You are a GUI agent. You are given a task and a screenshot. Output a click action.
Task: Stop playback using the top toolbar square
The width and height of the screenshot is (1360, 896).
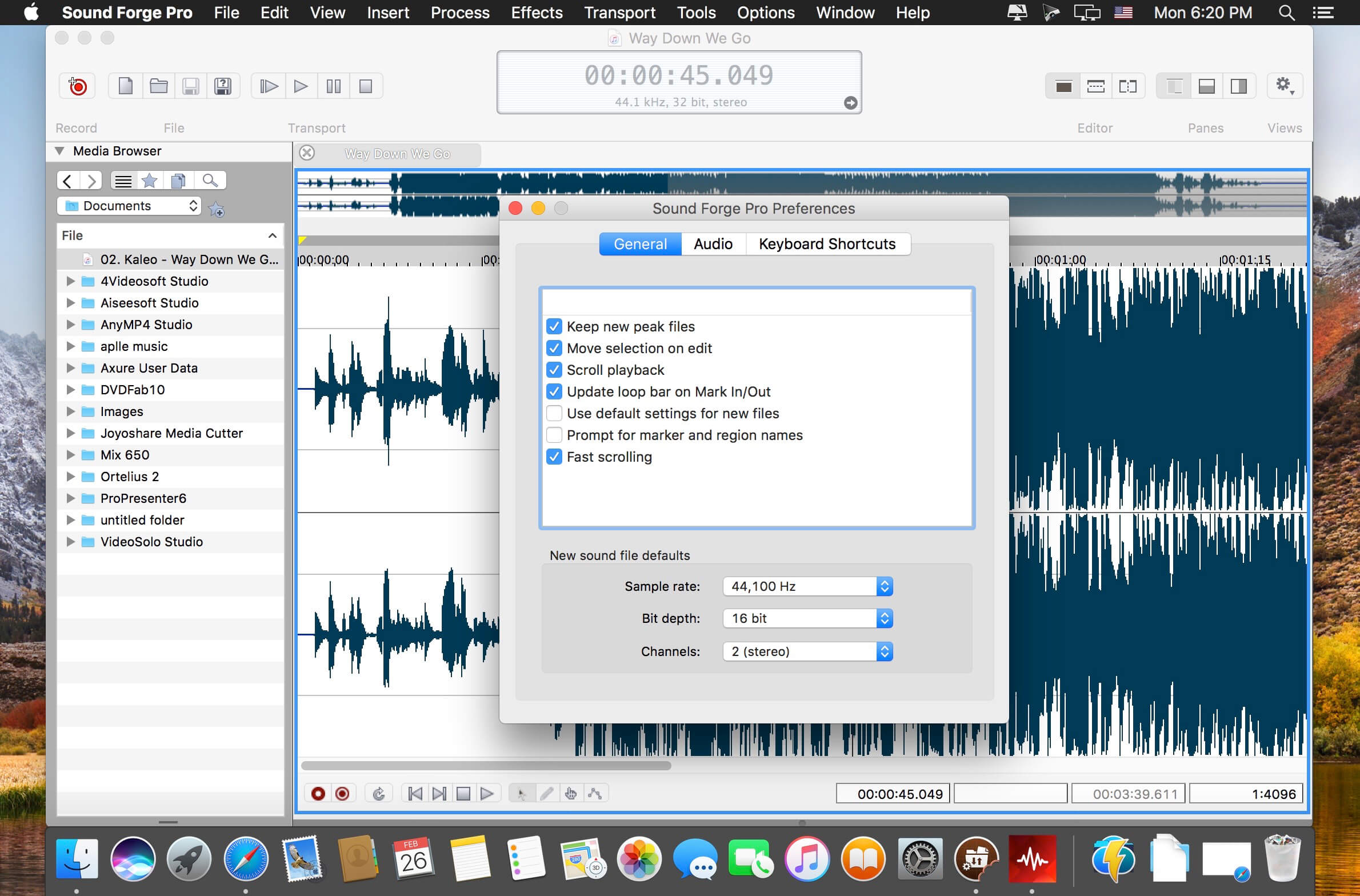366,86
